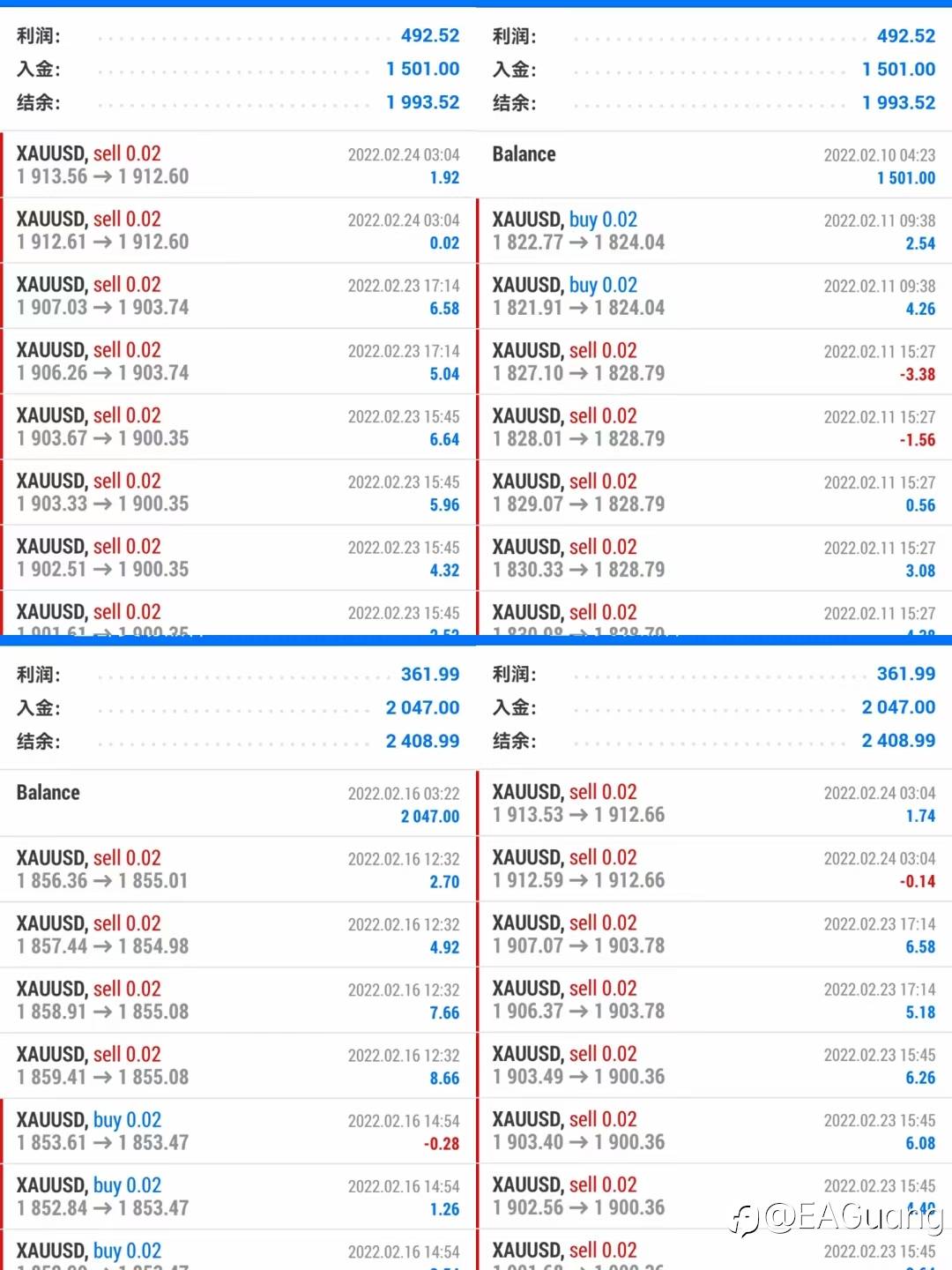Select sell trade 1 856.36 → 1 855.01
The height and width of the screenshot is (1270, 952).
point(238,869)
